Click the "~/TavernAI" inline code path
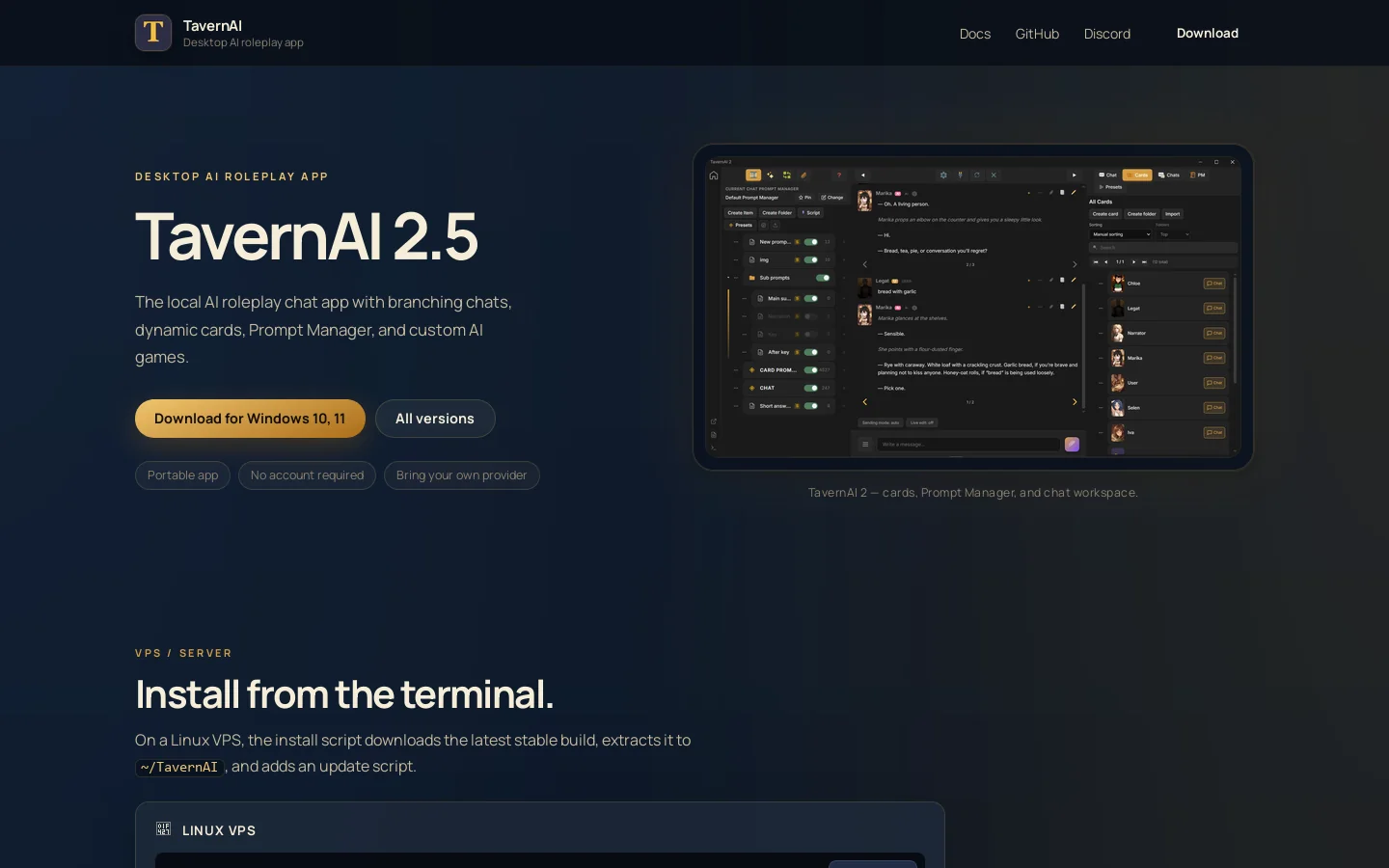The width and height of the screenshot is (1389, 868). coord(179,768)
